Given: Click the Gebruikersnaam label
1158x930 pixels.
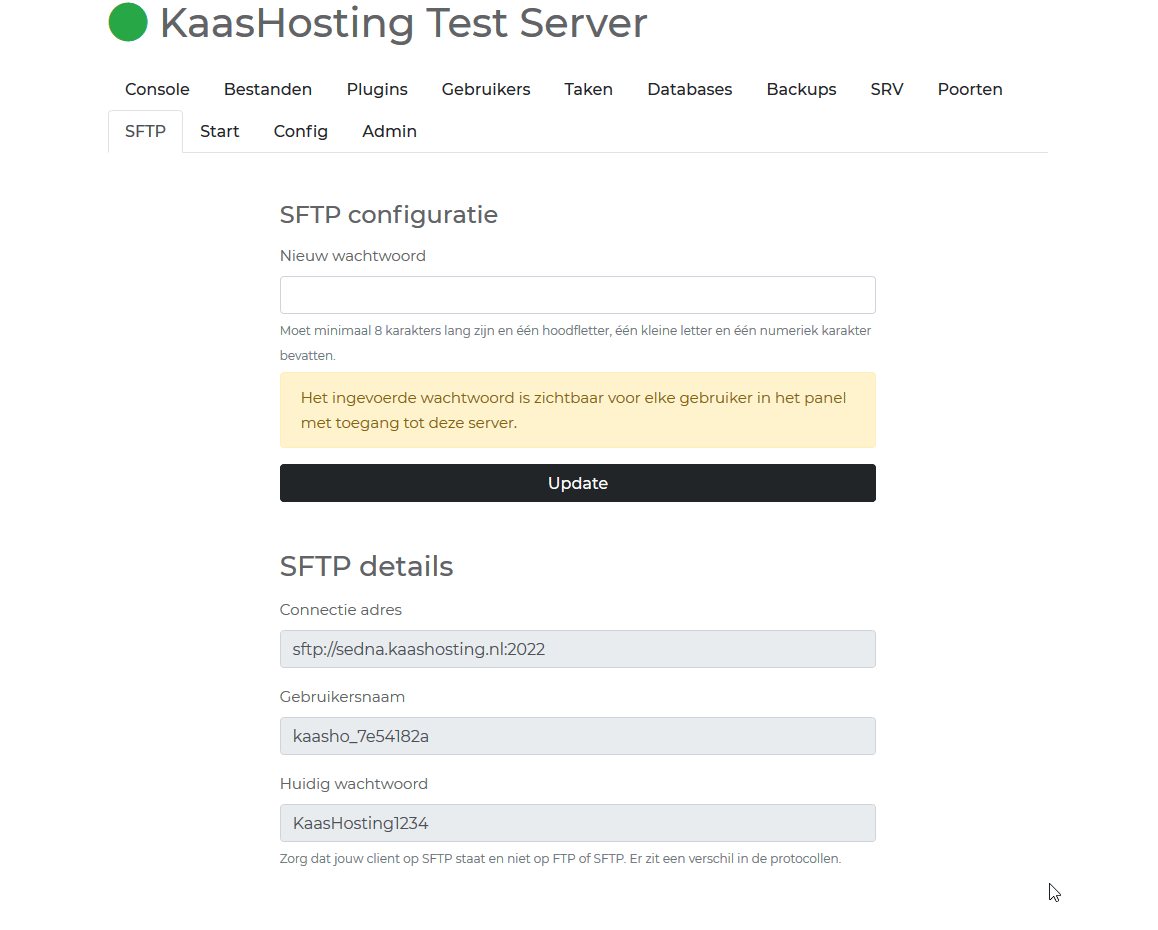Looking at the screenshot, I should (342, 697).
